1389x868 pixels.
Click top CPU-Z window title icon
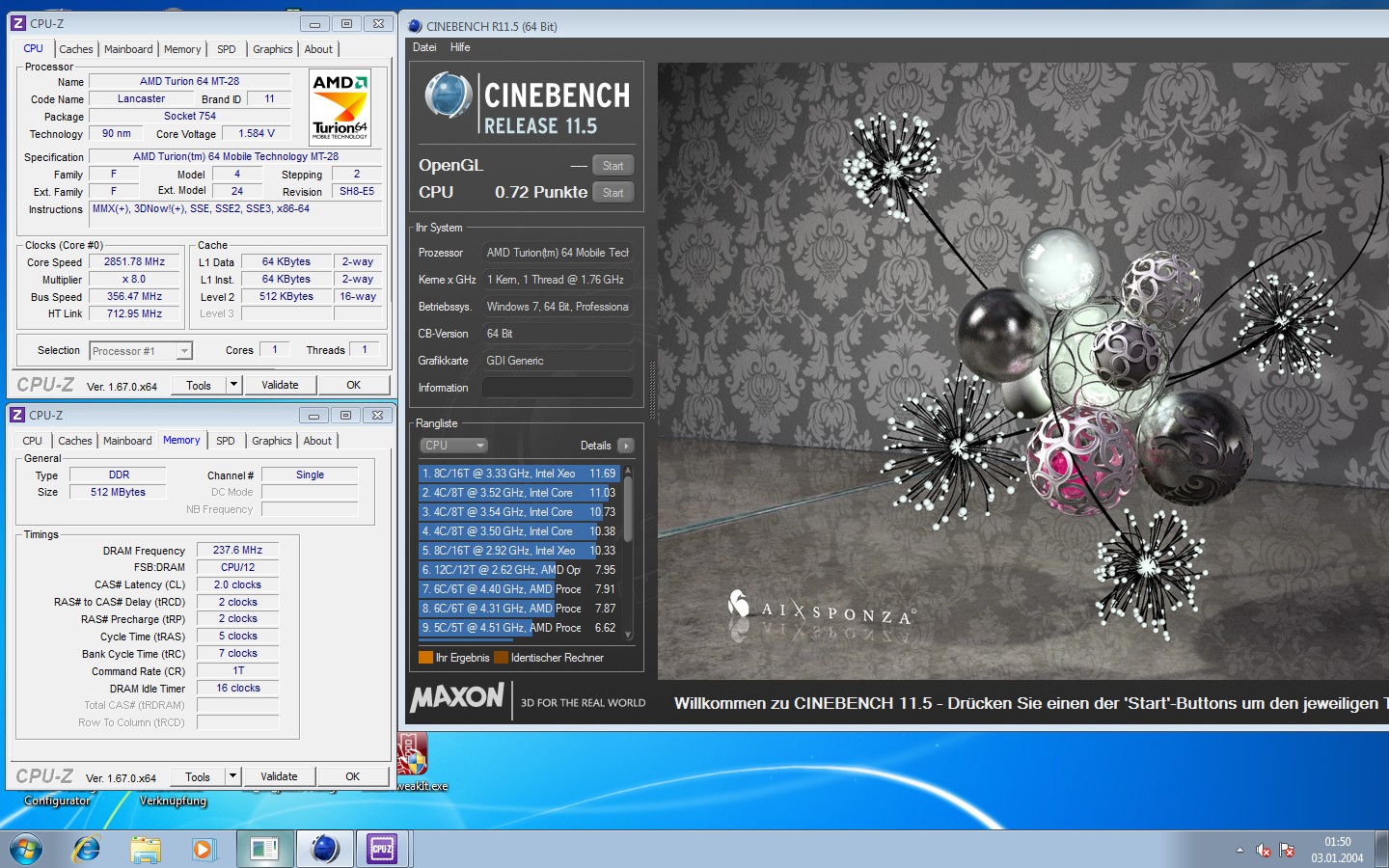pos(18,23)
